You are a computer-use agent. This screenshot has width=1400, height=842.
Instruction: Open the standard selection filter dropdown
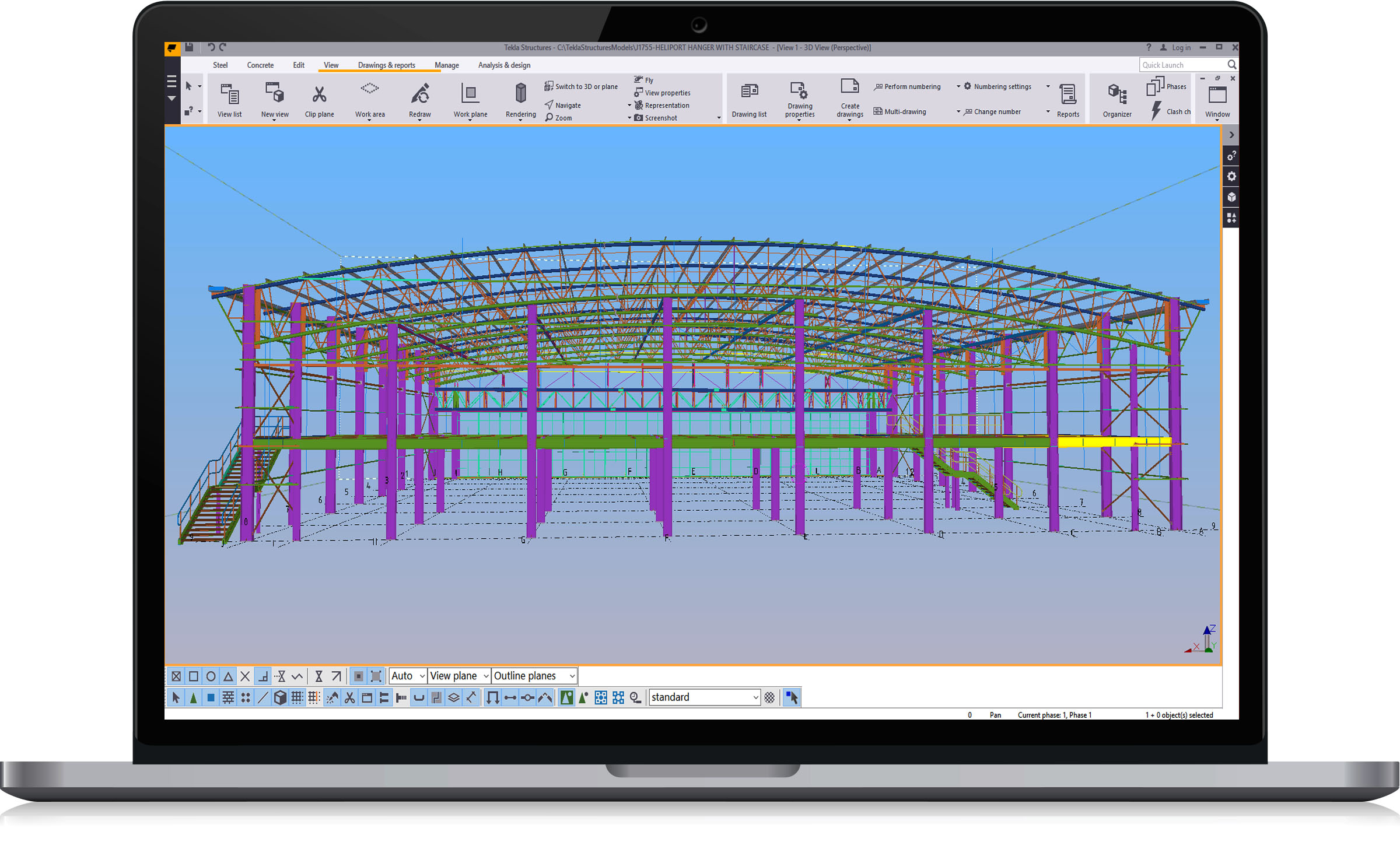(755, 697)
